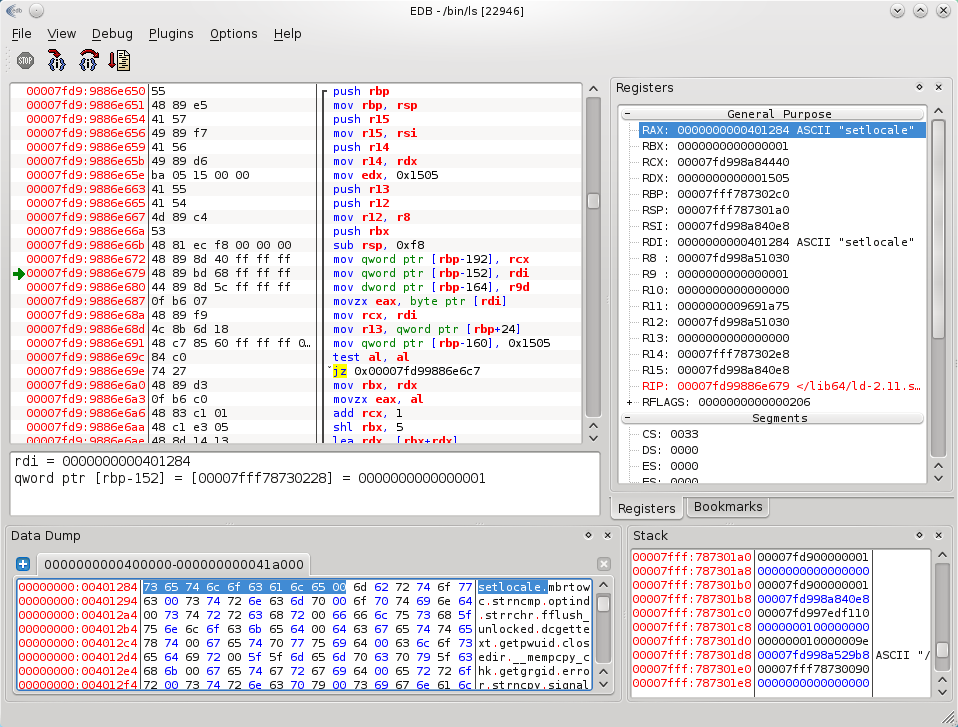Click the Step Into toolbar icon
The width and height of the screenshot is (958, 727).
[x=56, y=60]
